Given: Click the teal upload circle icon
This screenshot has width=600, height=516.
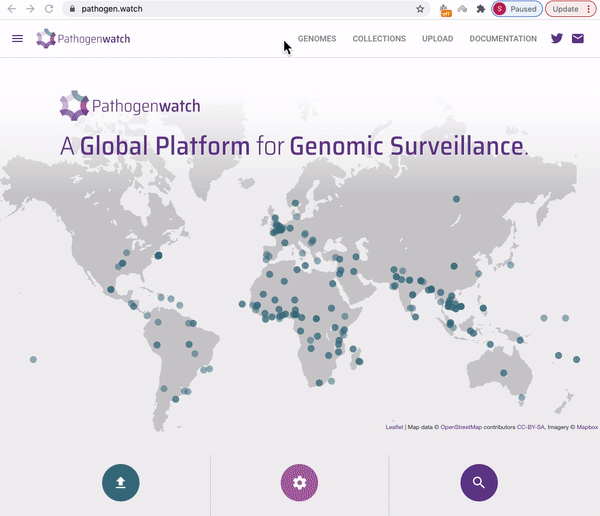Looking at the screenshot, I should pyautogui.click(x=121, y=483).
